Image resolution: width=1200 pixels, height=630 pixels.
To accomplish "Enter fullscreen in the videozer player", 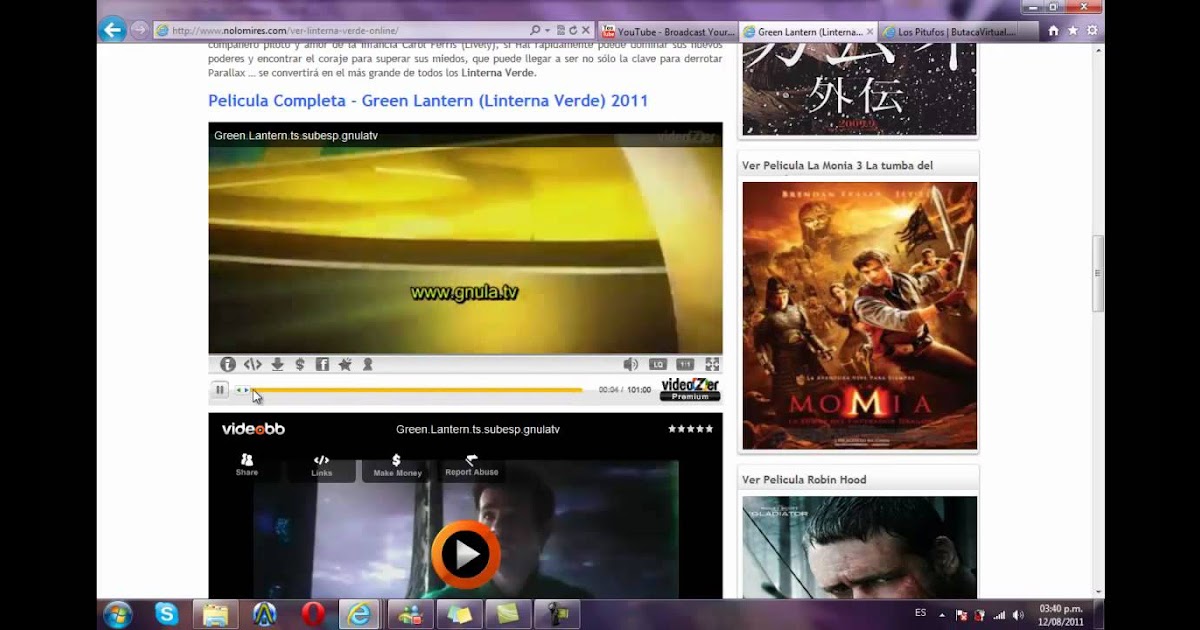I will coord(712,365).
